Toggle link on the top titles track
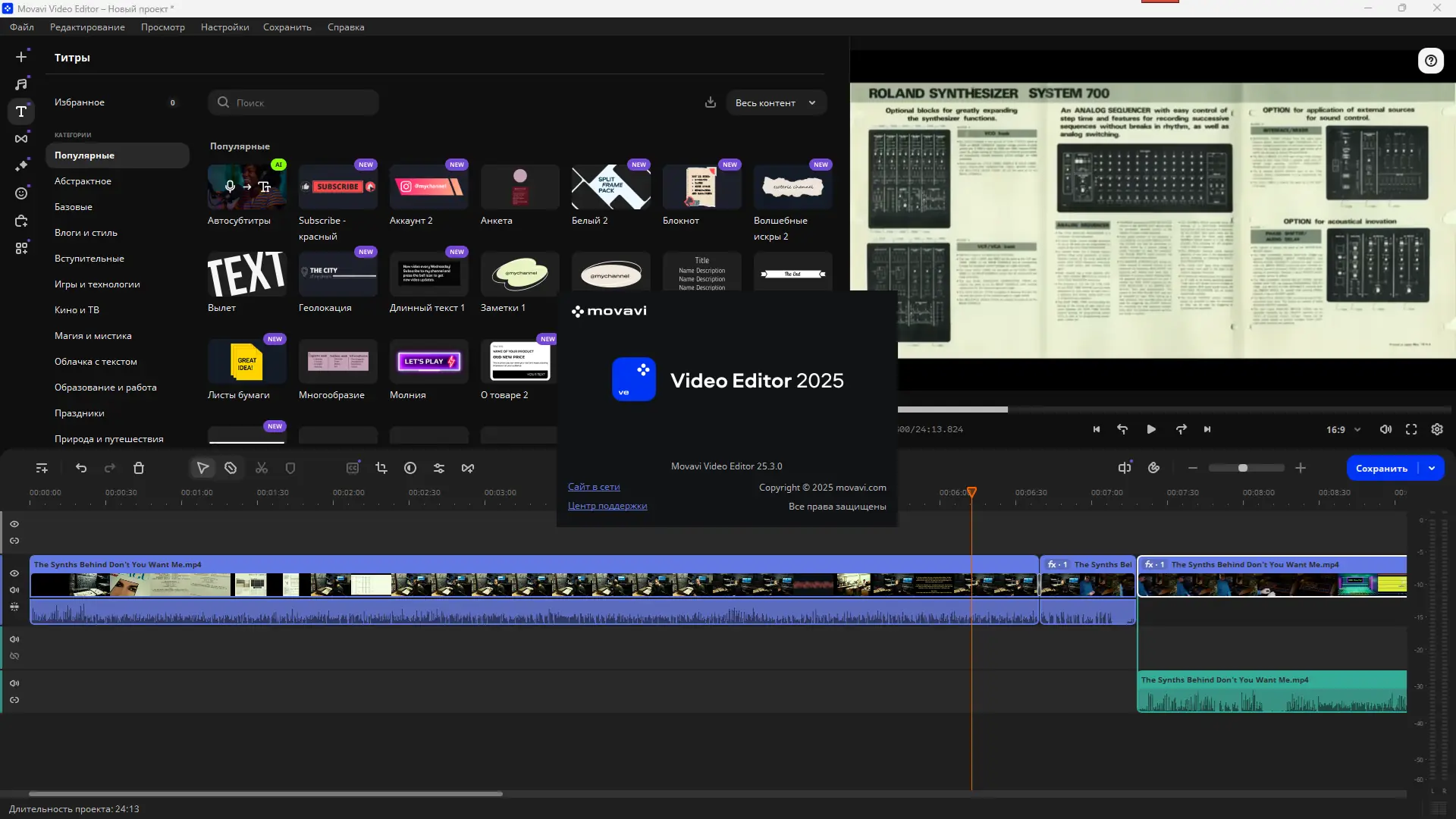The height and width of the screenshot is (819, 1456). tap(14, 541)
